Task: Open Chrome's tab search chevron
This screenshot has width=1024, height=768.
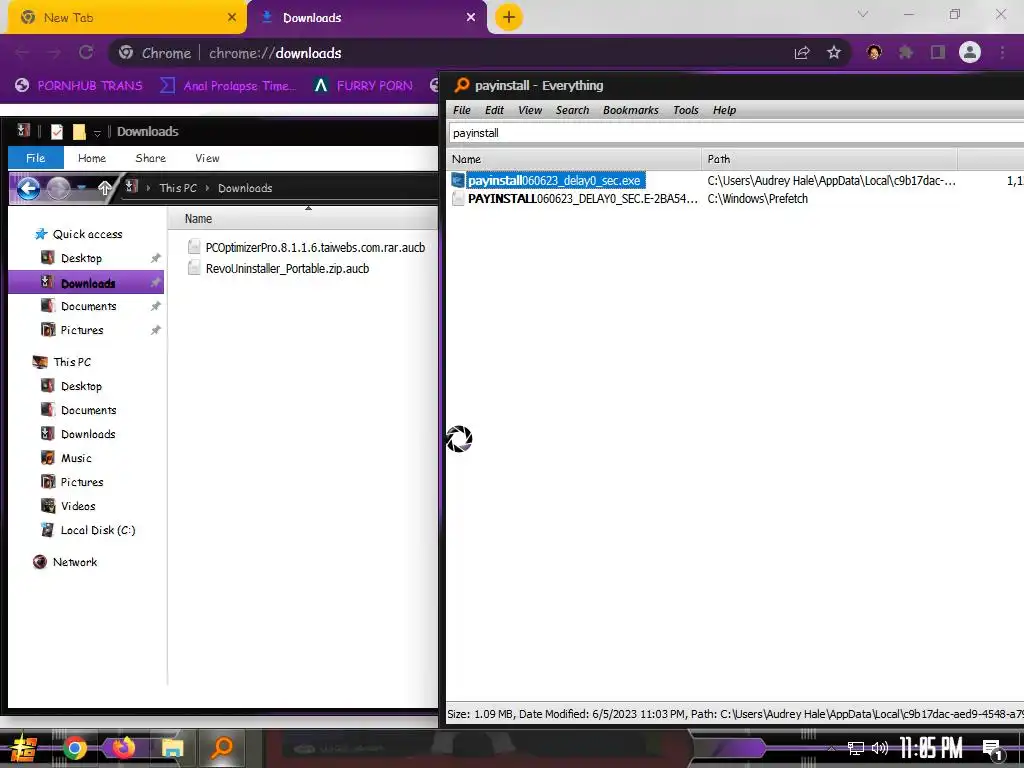Action: 863,14
